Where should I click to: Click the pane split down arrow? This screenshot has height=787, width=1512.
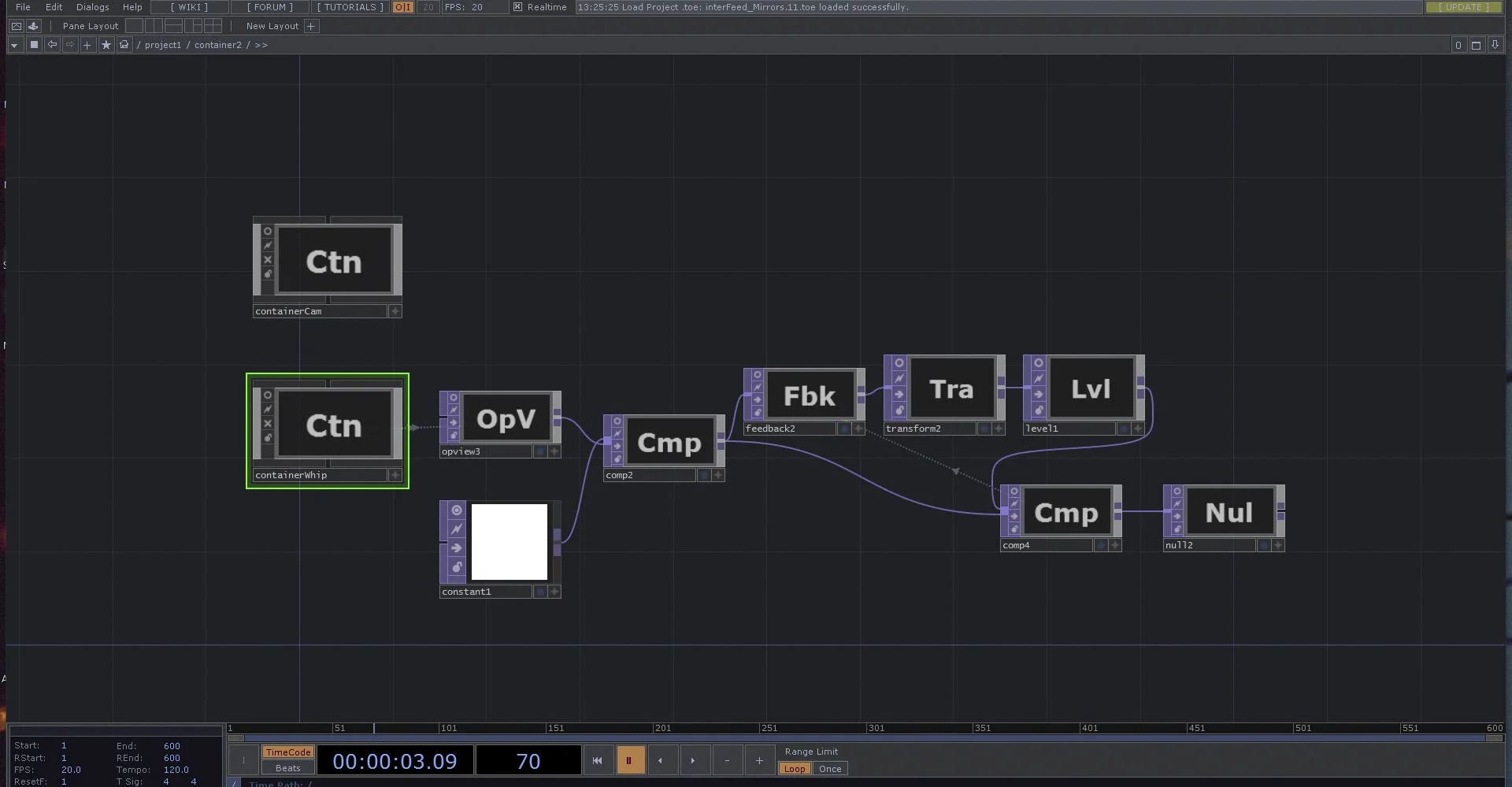pyautogui.click(x=1495, y=45)
